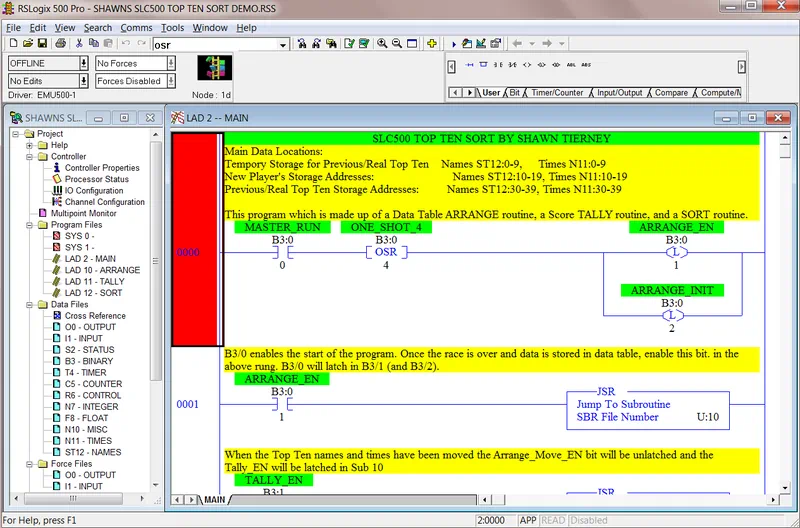Click the verify project icon
The height and width of the screenshot is (528, 800).
[364, 44]
